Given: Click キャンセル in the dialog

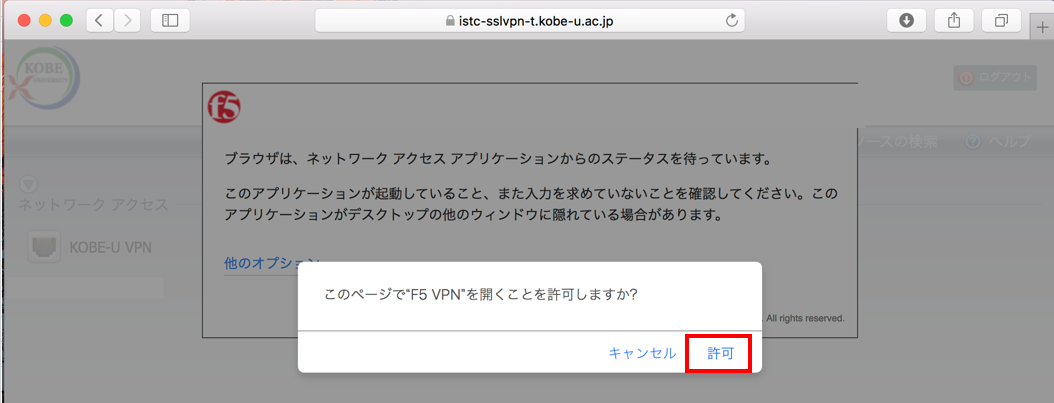Looking at the screenshot, I should pyautogui.click(x=642, y=353).
